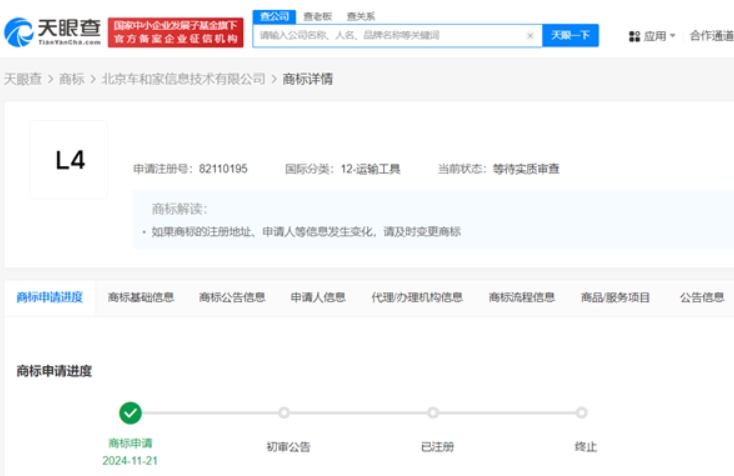Switch to 查老板 search tab

pyautogui.click(x=317, y=16)
